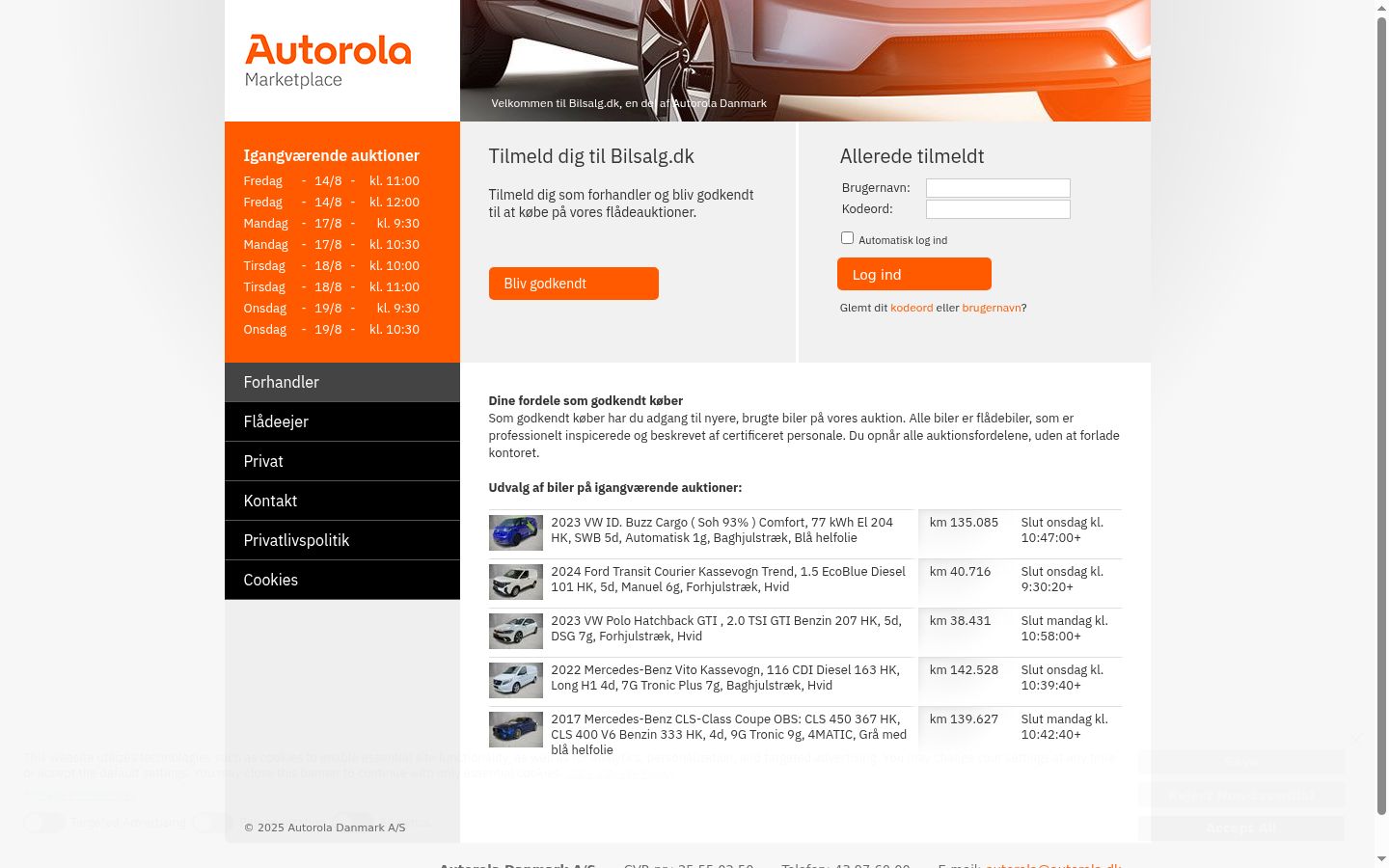Click the Slut onsdag kl. 10:47:00+ end time
This screenshot has height=868, width=1389.
pos(1062,530)
